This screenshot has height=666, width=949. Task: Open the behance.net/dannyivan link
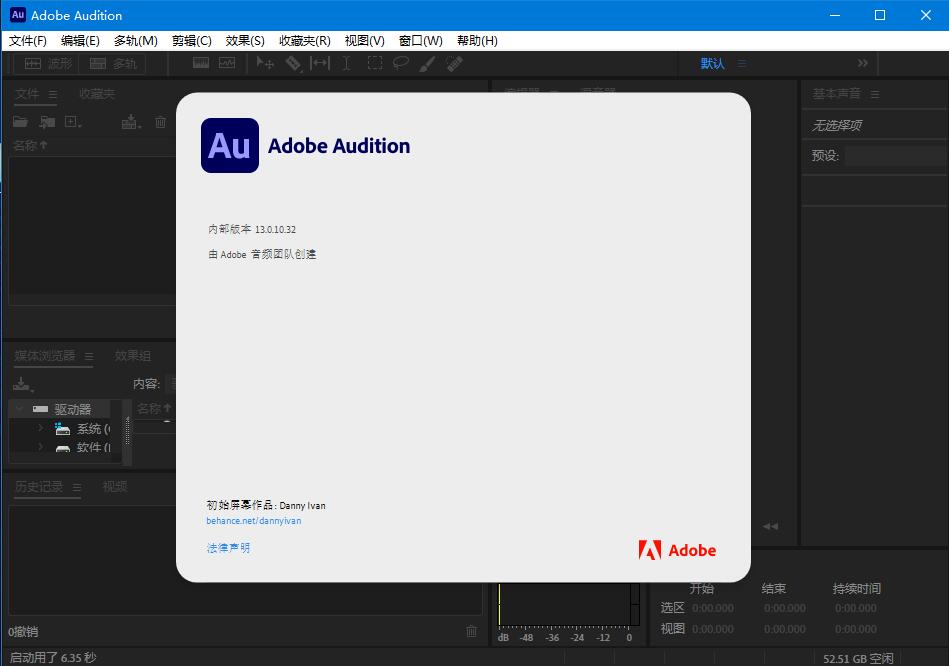(254, 521)
